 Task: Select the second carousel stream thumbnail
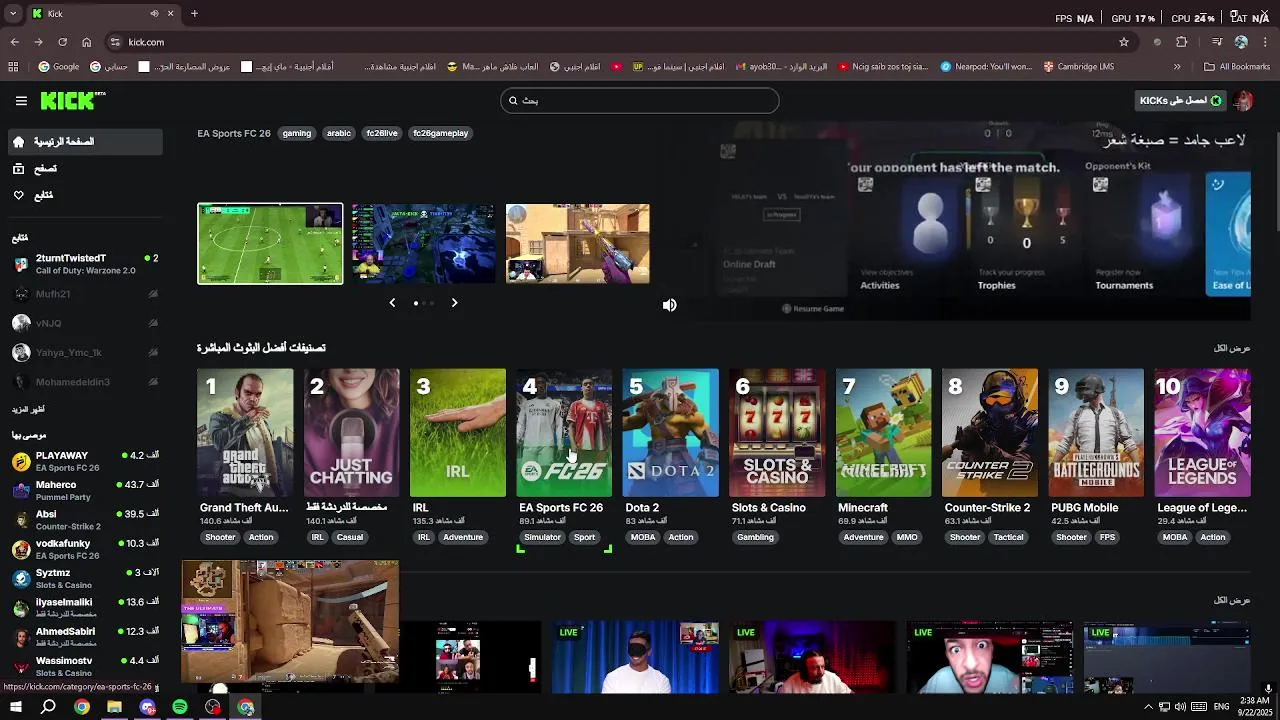[x=423, y=244]
